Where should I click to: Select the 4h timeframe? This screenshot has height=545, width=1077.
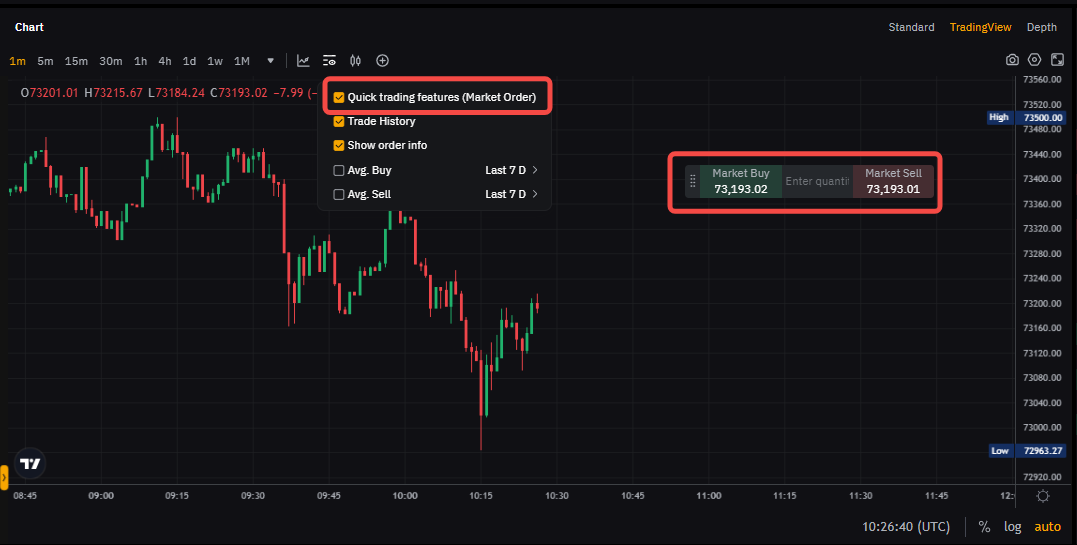coord(165,61)
